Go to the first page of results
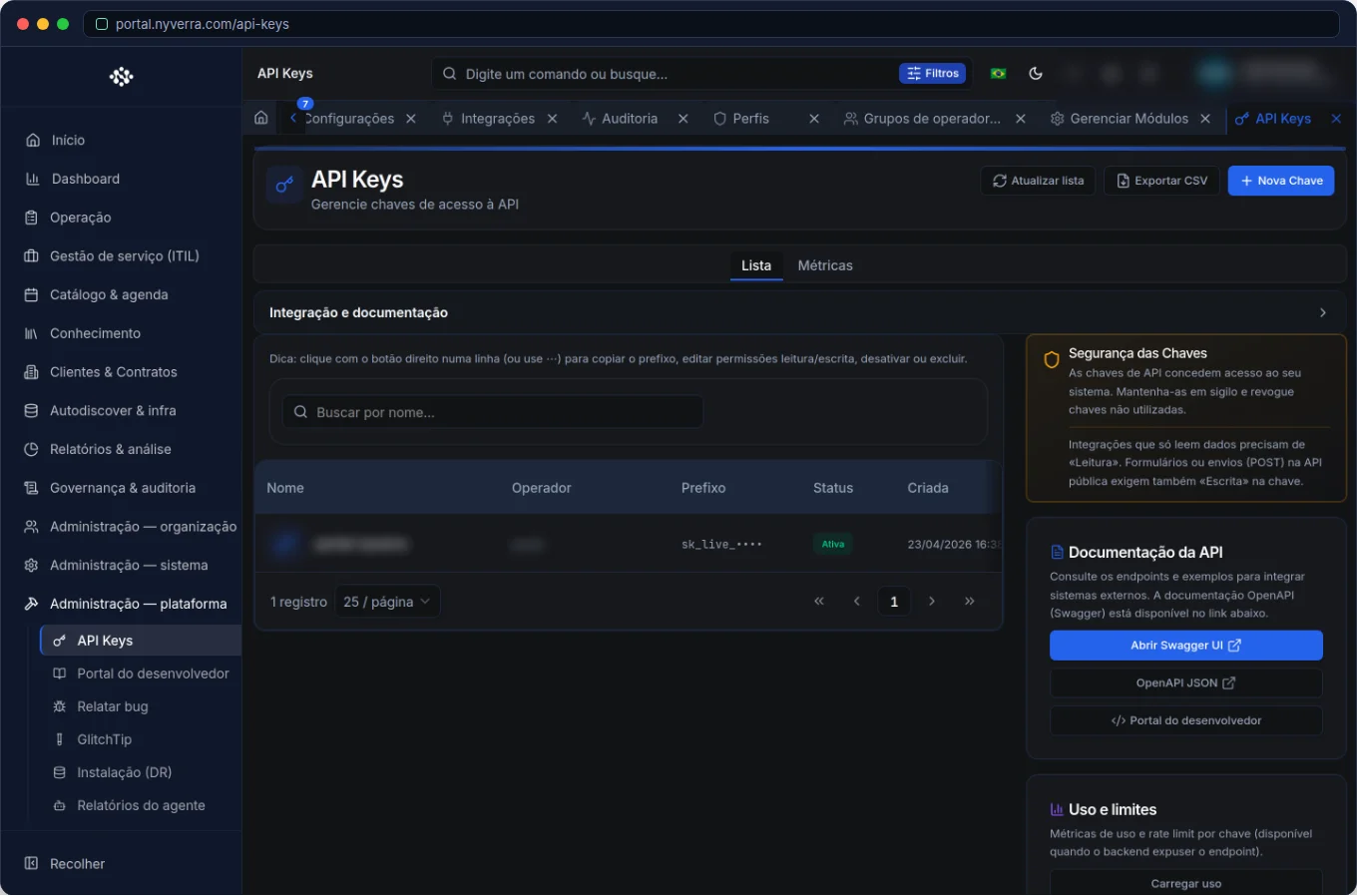 [x=819, y=602]
